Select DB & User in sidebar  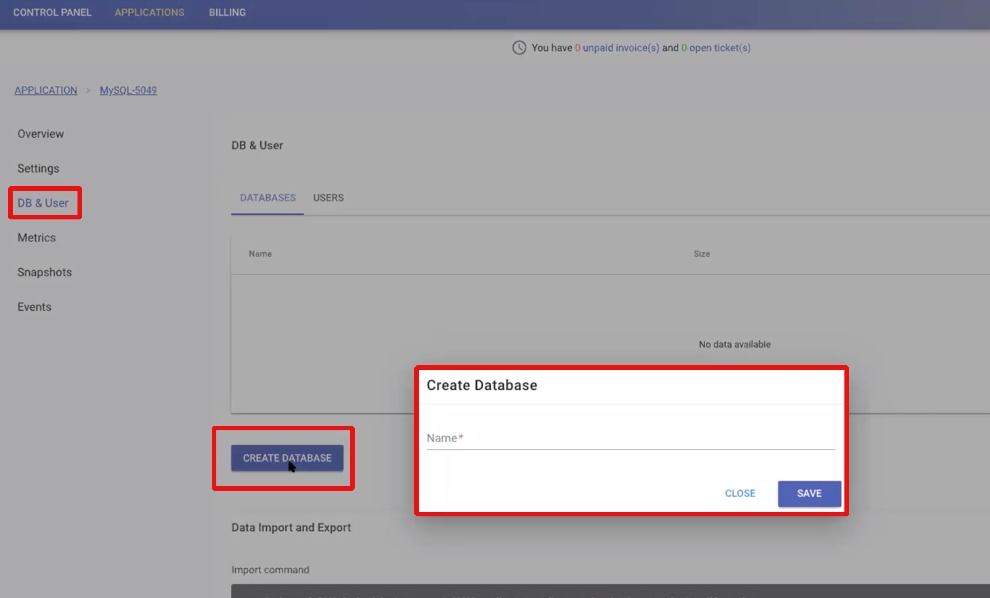pyautogui.click(x=43, y=203)
